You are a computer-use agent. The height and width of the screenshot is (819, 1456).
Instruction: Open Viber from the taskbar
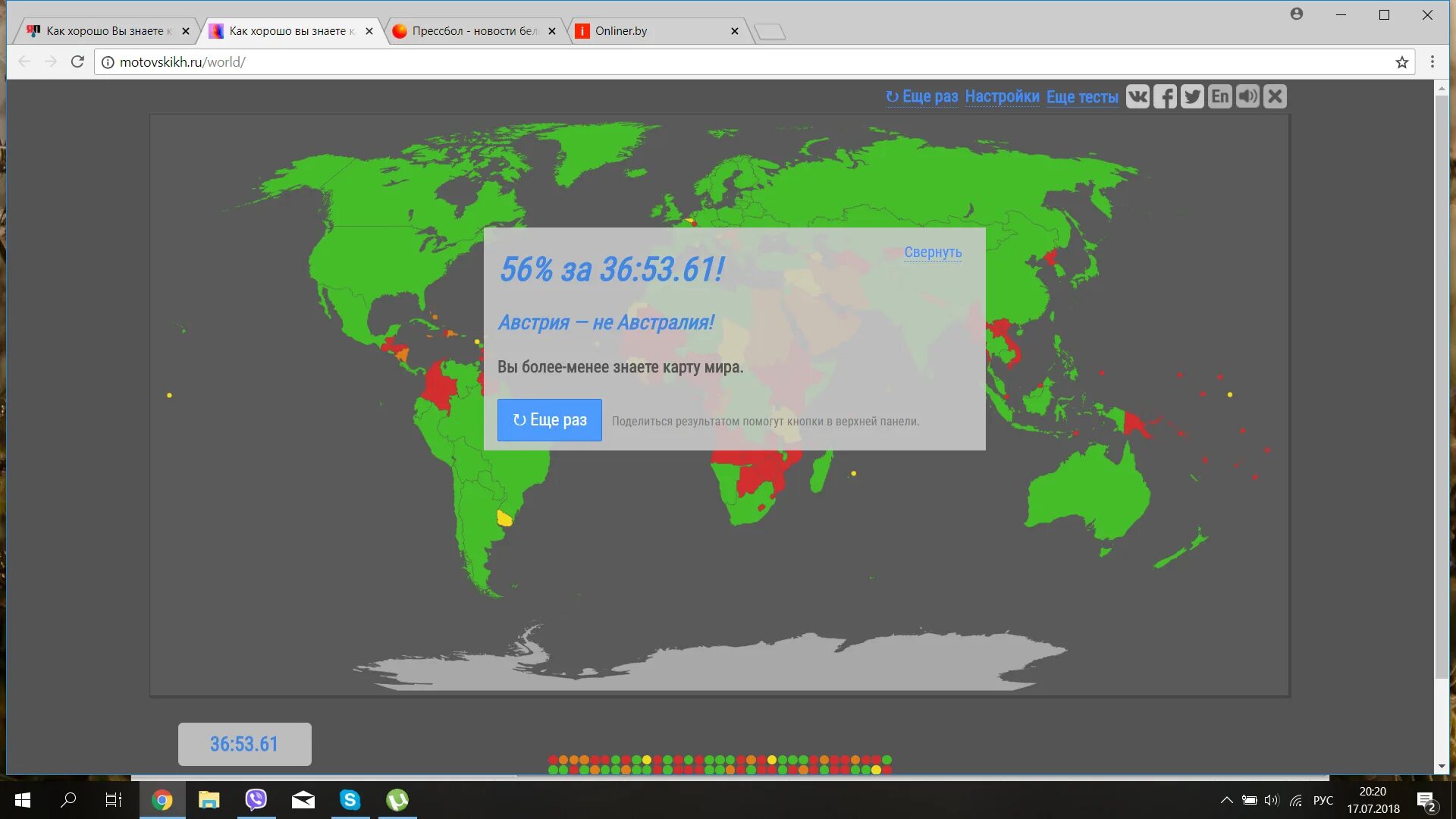(x=256, y=799)
